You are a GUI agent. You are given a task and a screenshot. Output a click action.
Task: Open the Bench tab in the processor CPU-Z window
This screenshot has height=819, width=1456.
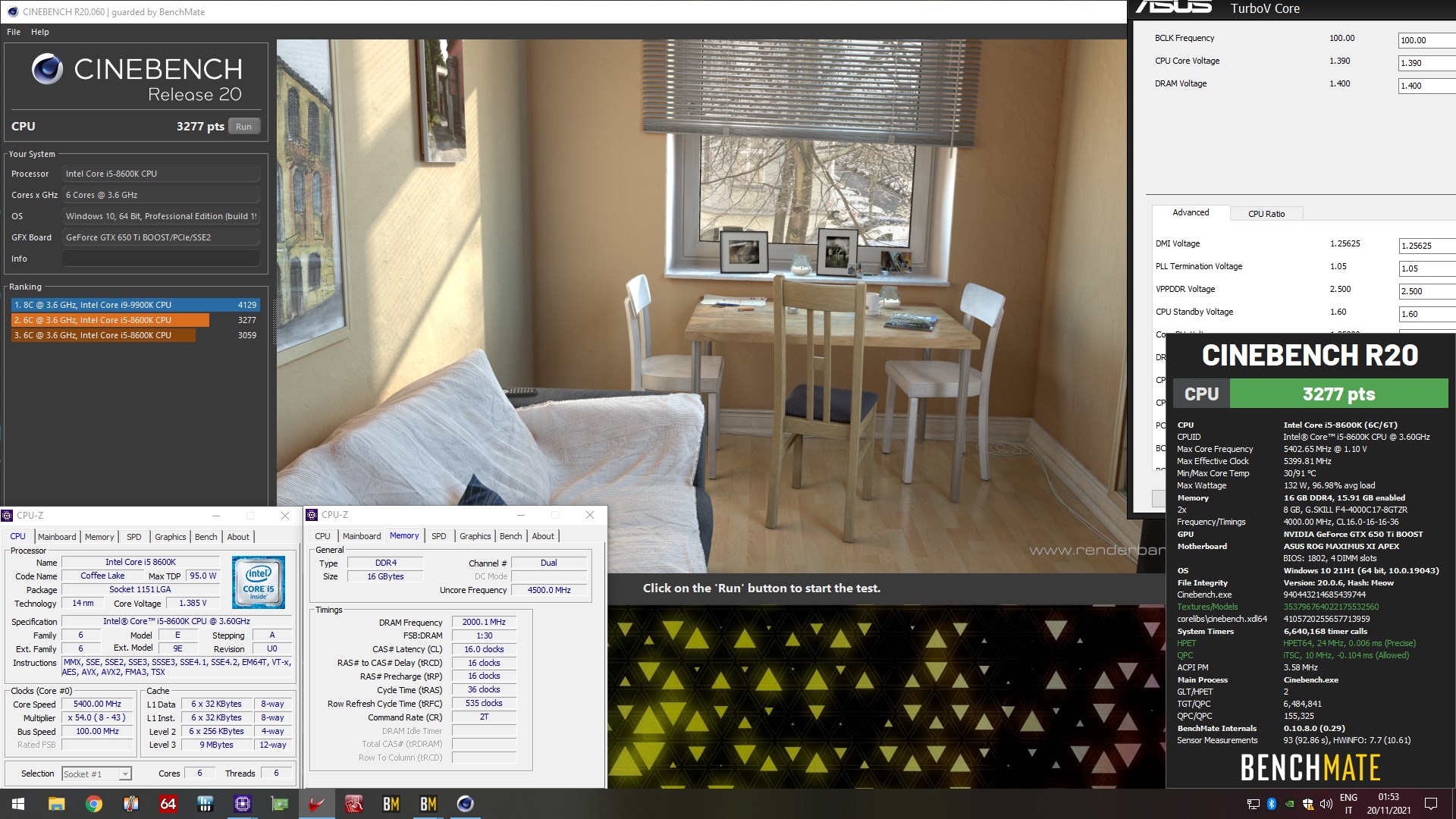[206, 537]
